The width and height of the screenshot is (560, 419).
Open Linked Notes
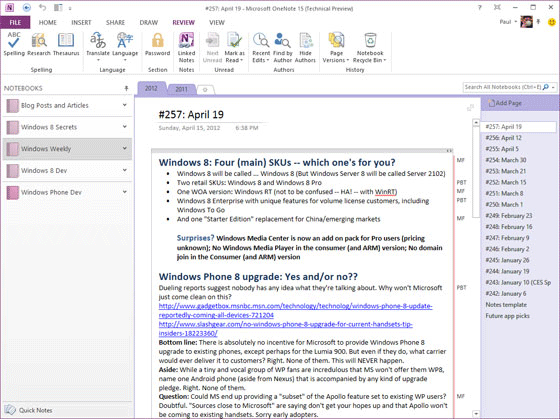coord(186,48)
